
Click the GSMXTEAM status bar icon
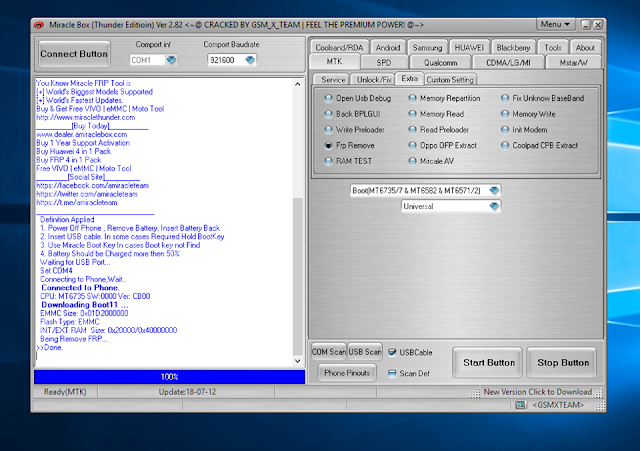(520, 405)
